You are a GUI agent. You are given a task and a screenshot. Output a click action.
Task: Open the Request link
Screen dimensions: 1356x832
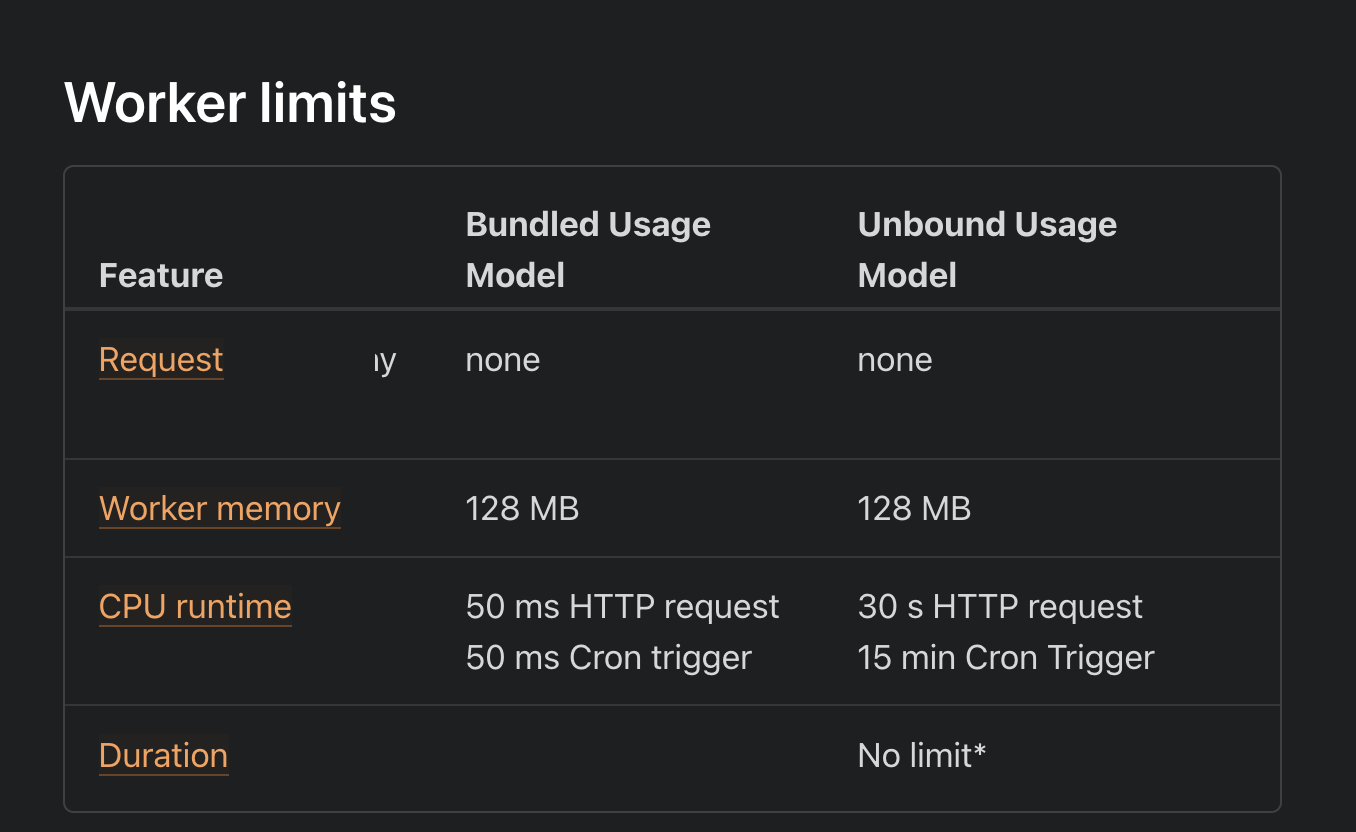(x=161, y=360)
